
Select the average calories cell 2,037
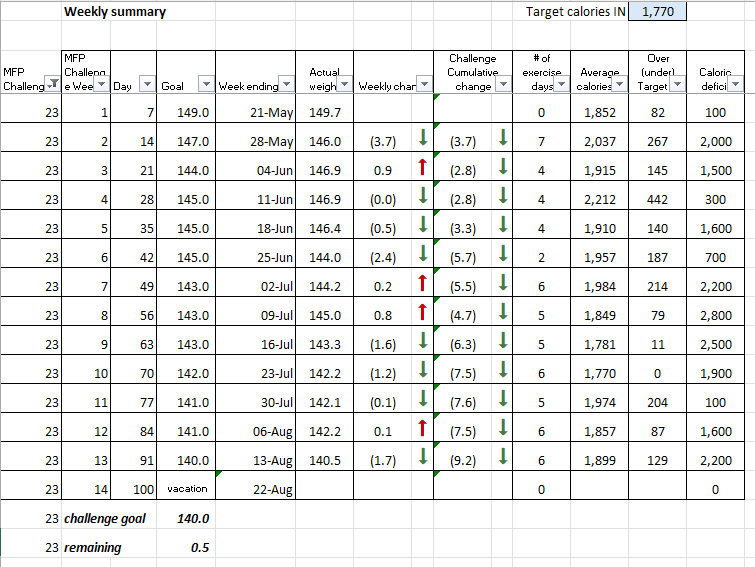click(x=599, y=138)
